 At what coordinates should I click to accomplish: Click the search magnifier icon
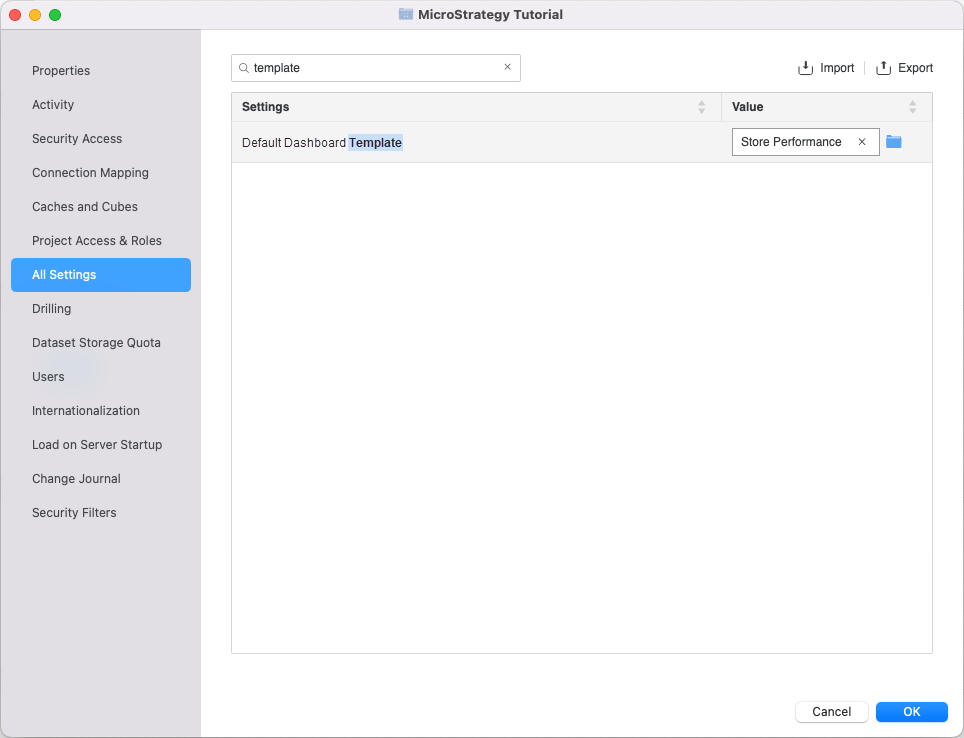click(x=243, y=68)
